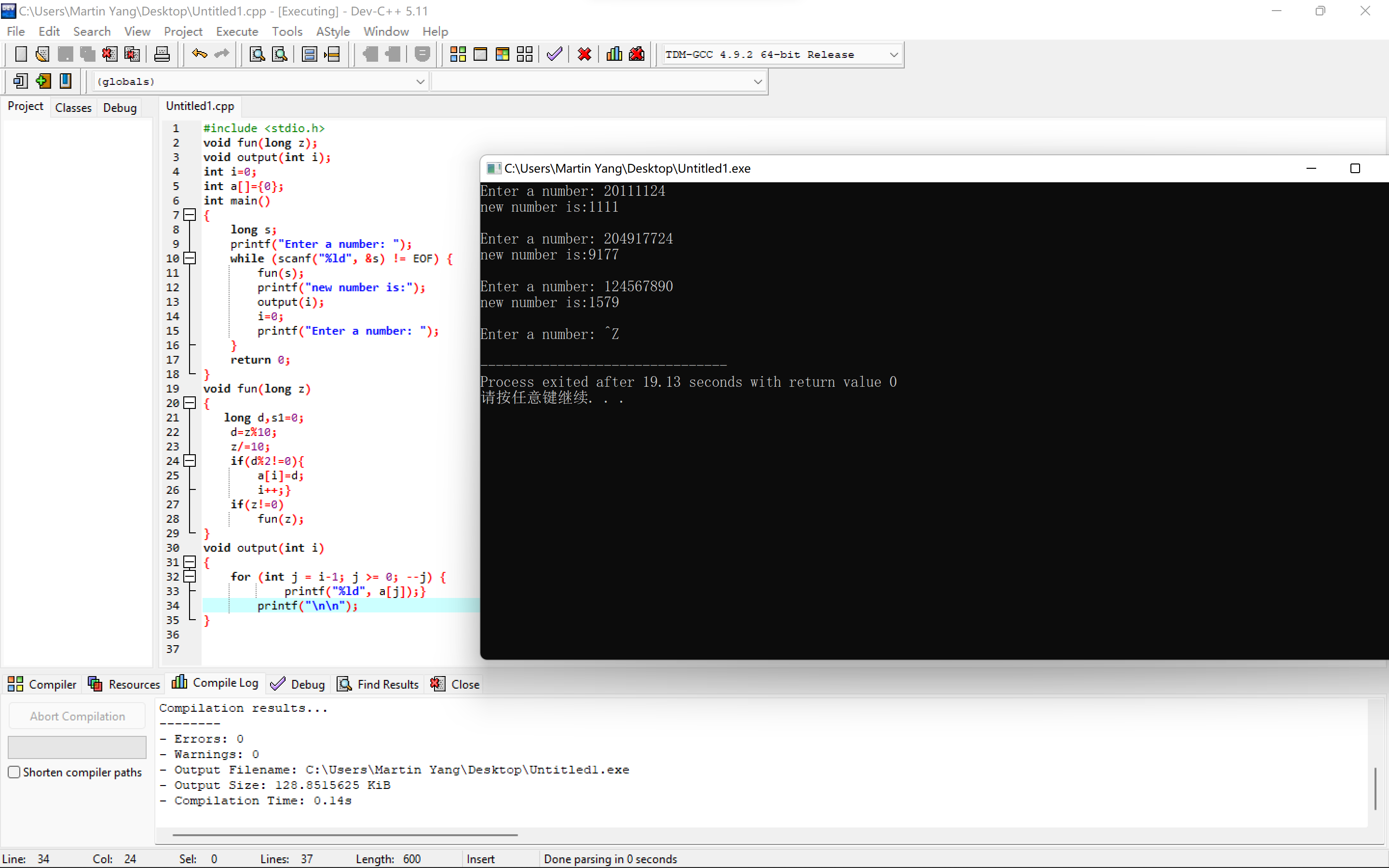Click the purple checkmark Debug icon

coord(555,54)
